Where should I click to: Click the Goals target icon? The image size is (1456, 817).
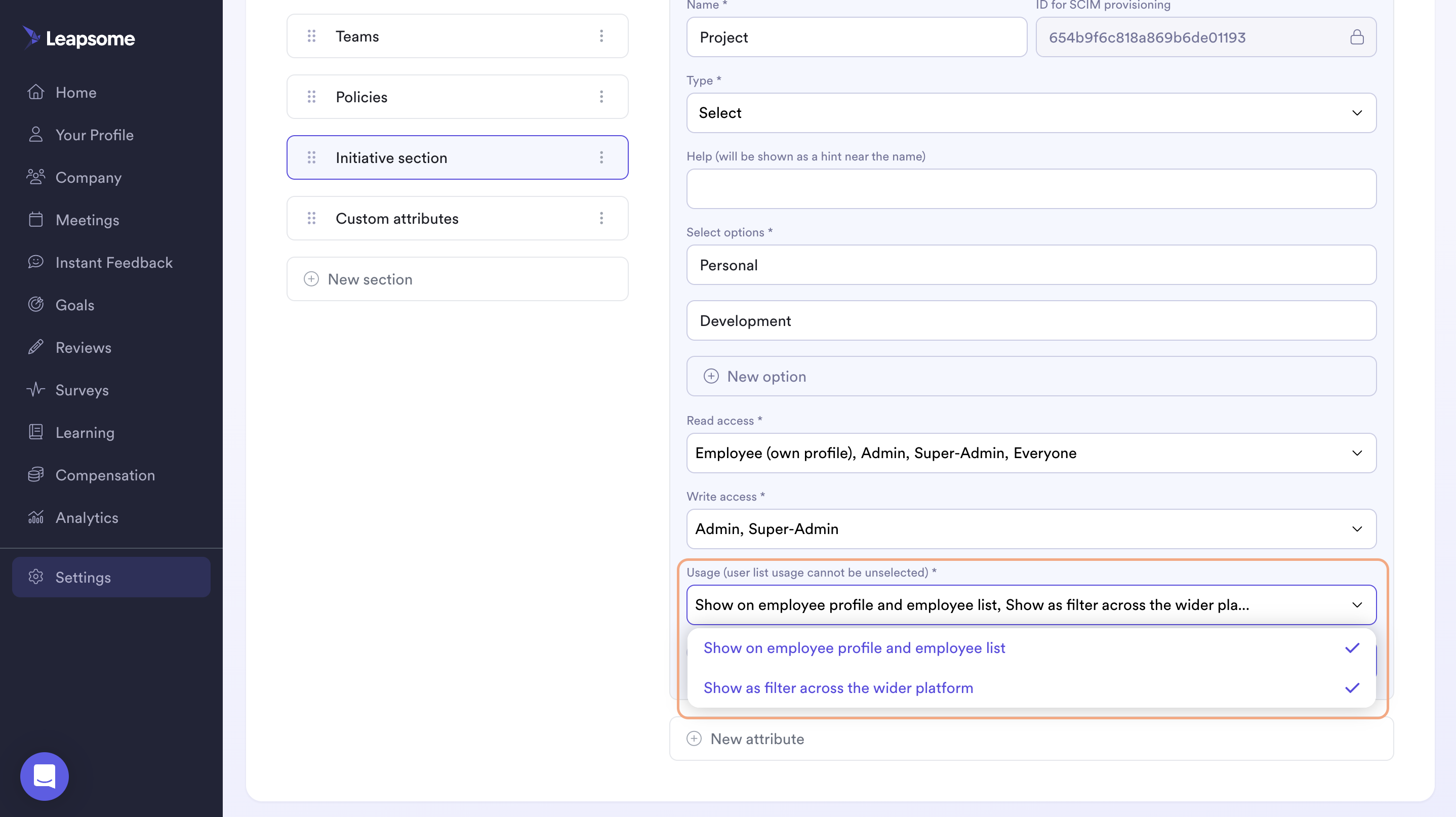pos(35,304)
